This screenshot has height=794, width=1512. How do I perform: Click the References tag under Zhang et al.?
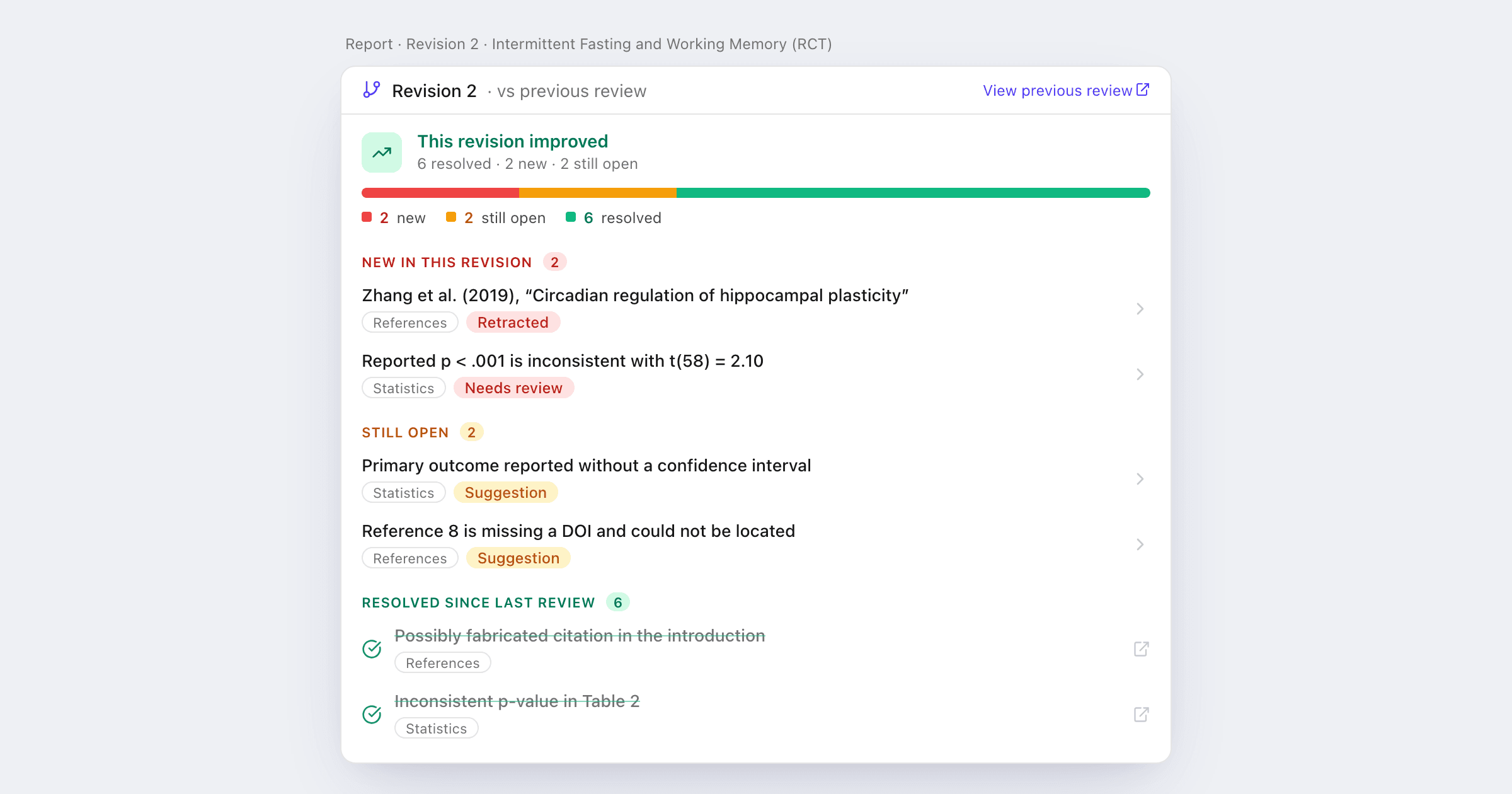409,323
